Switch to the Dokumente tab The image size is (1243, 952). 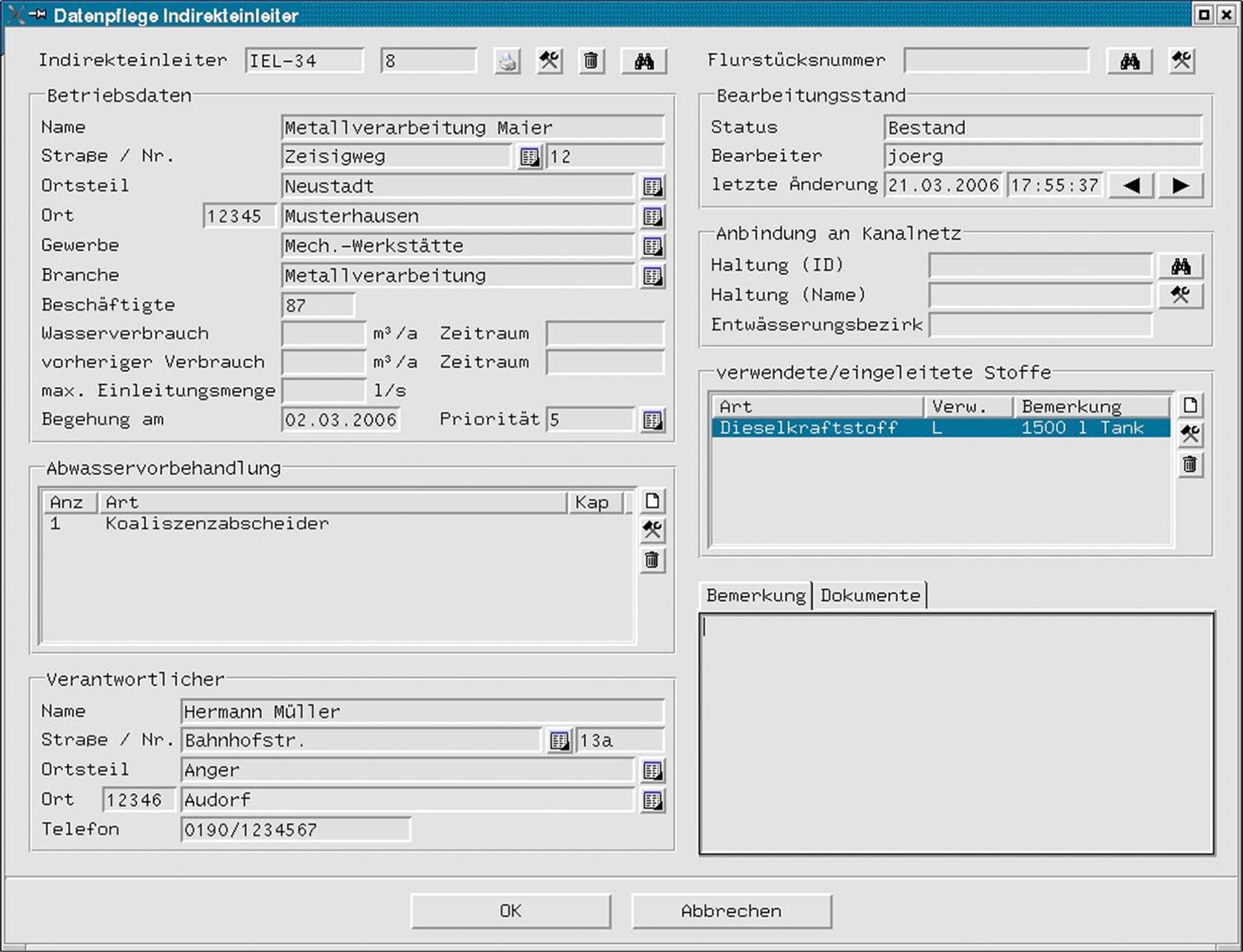pos(870,595)
